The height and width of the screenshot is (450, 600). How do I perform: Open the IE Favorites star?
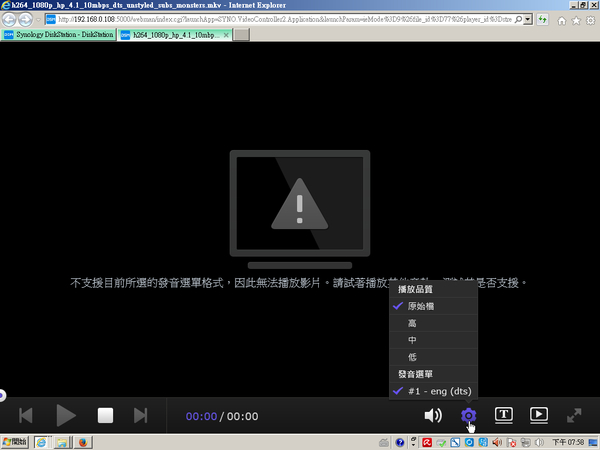(x=576, y=21)
